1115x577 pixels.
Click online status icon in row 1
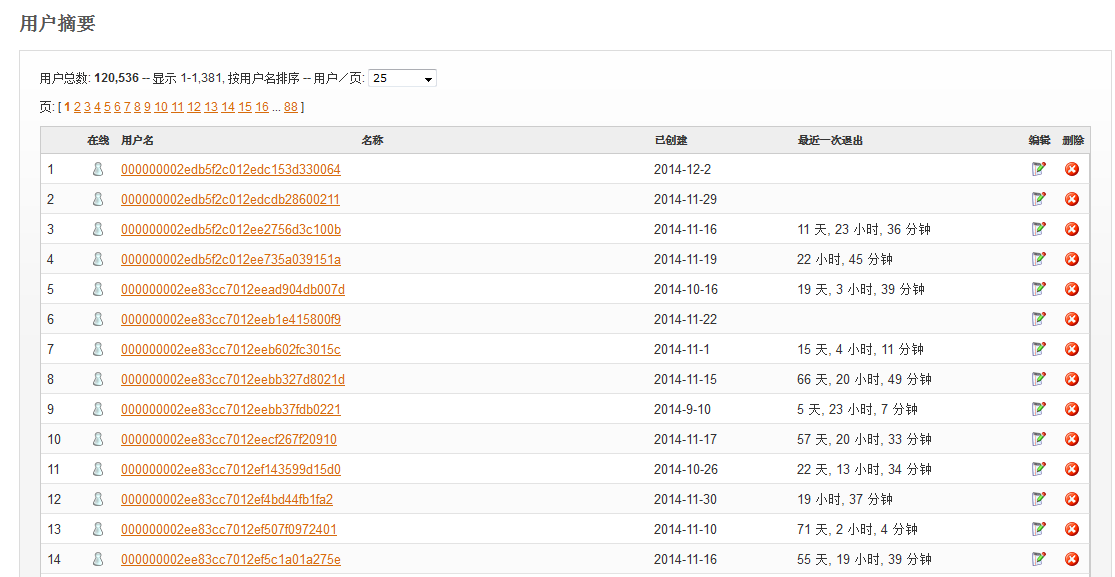pyautogui.click(x=98, y=169)
